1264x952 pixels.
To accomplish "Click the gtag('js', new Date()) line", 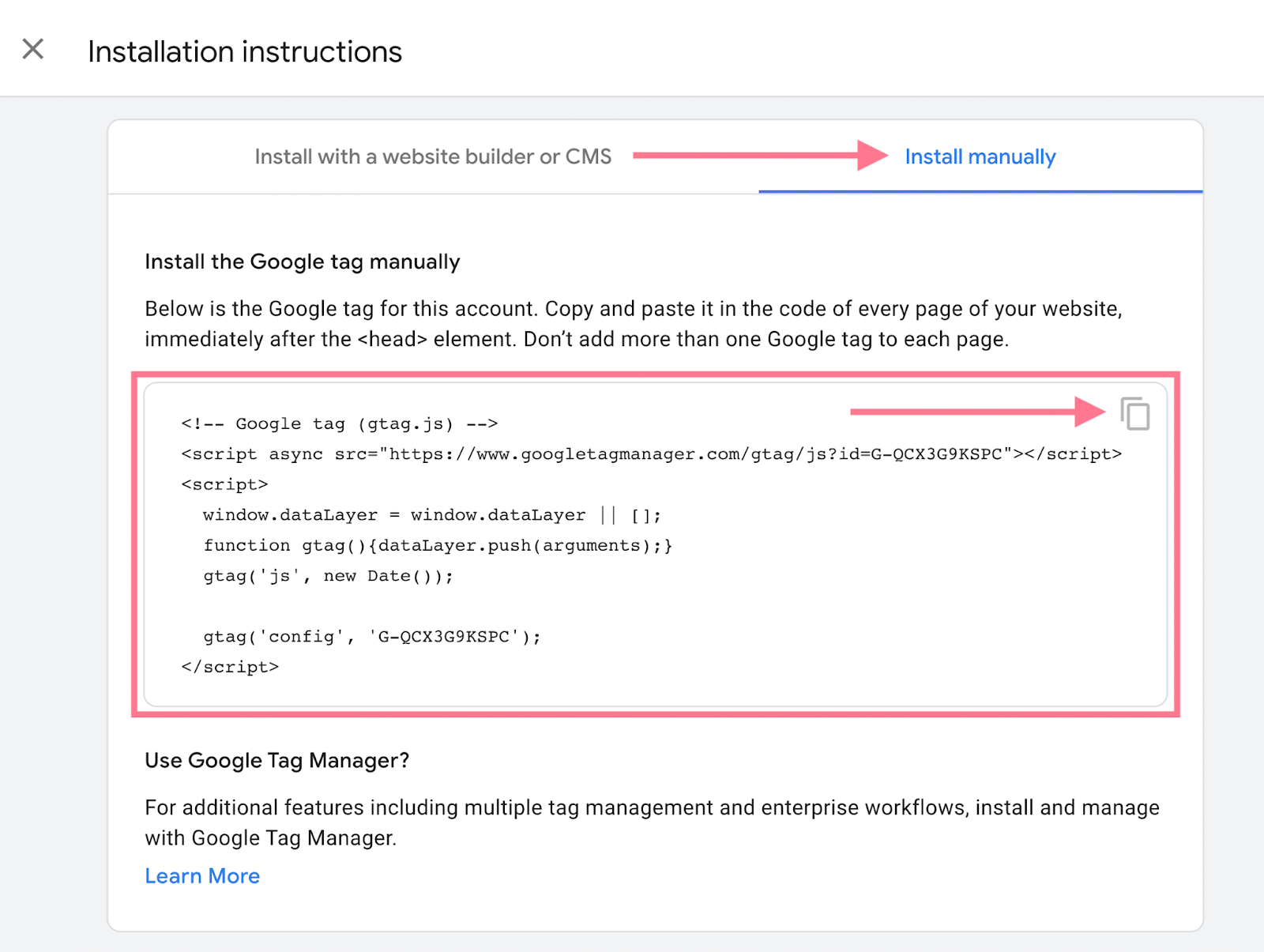I will (x=329, y=576).
